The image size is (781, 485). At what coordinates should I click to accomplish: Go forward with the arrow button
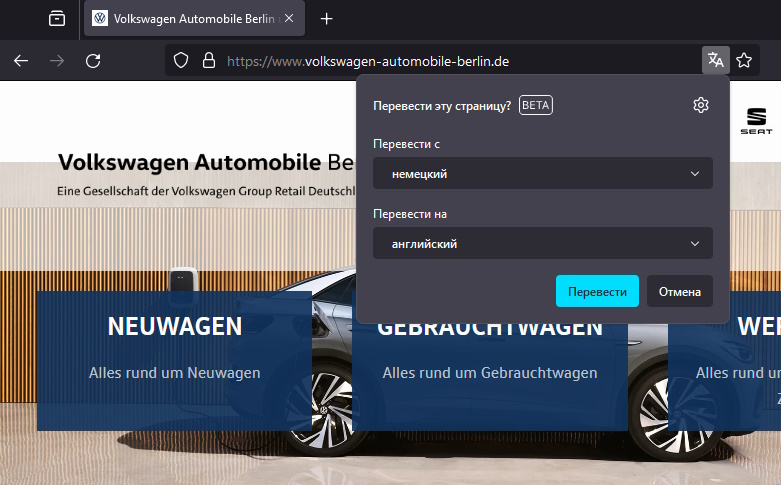[57, 61]
